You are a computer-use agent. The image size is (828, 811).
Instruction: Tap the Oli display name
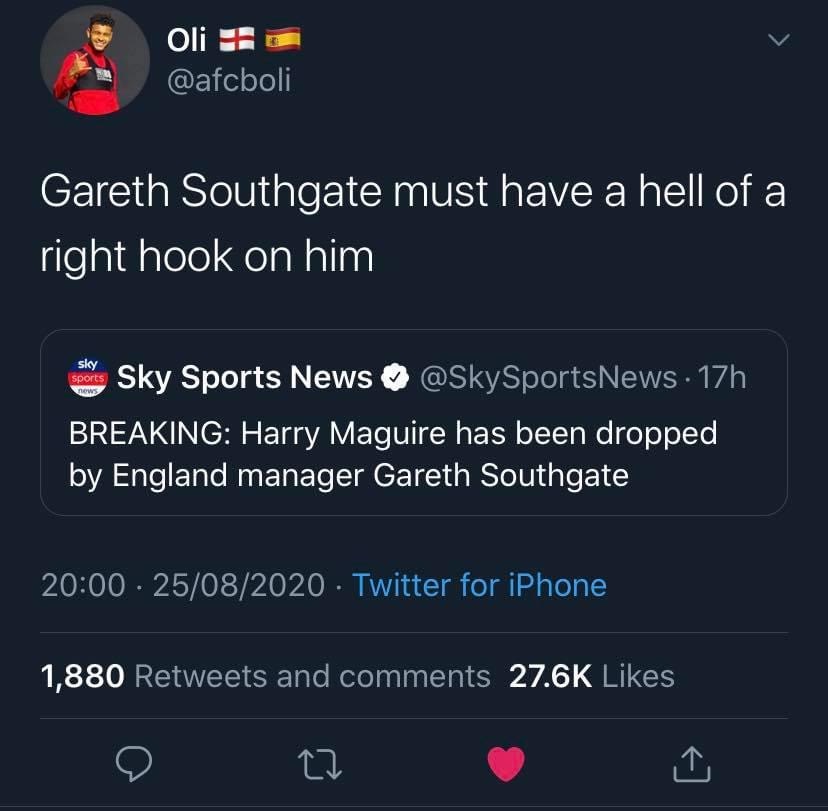186,40
